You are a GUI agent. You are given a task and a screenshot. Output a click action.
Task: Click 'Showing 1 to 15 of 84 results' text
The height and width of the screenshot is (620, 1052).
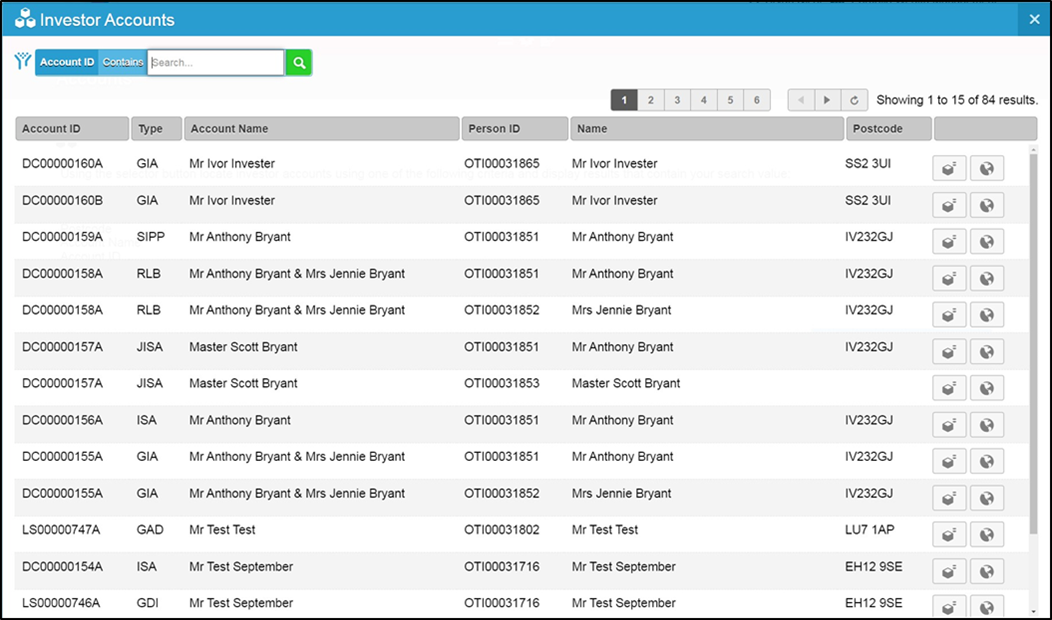point(957,100)
